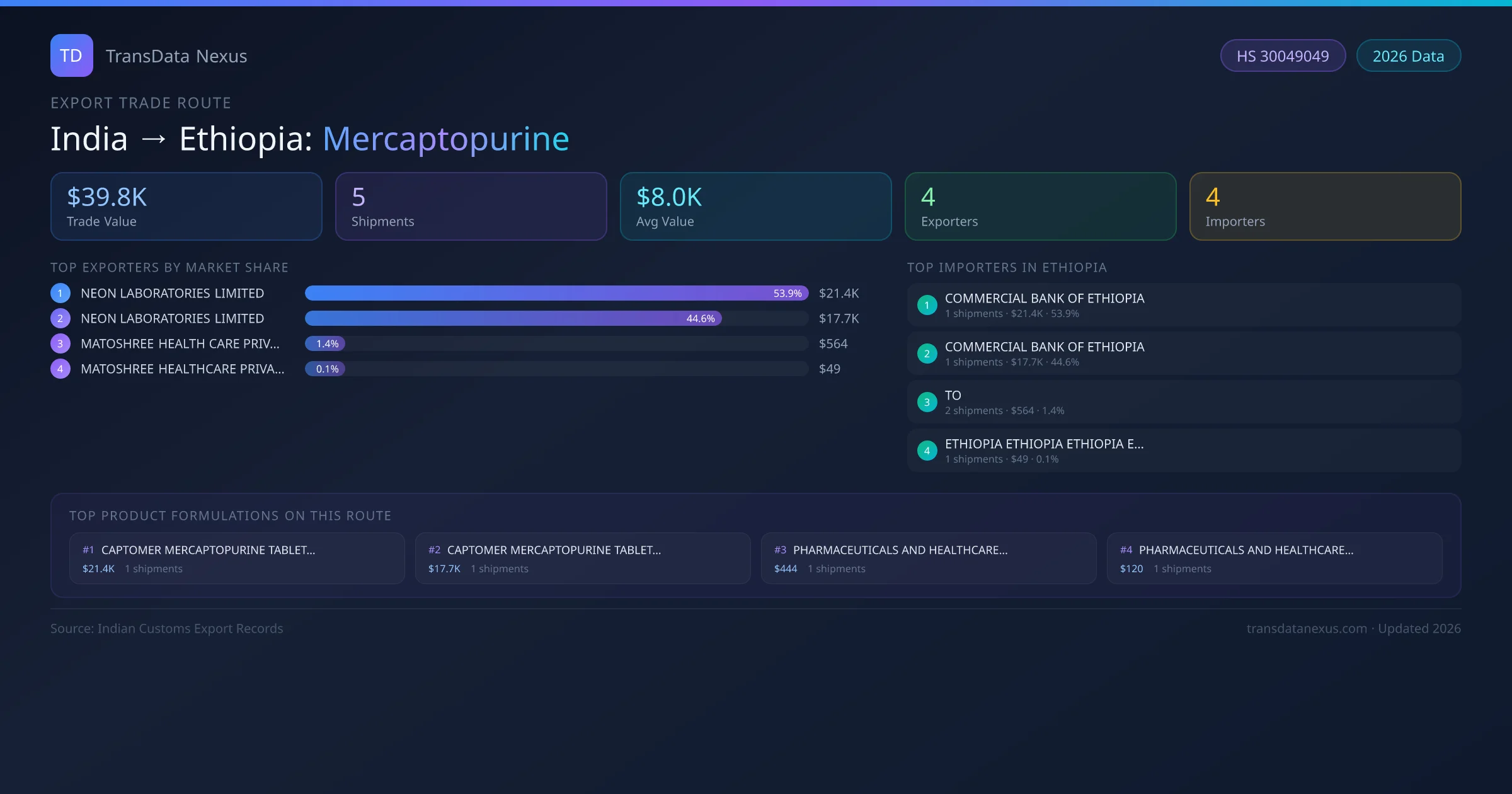Click the TransData Nexus brand name

(x=176, y=56)
